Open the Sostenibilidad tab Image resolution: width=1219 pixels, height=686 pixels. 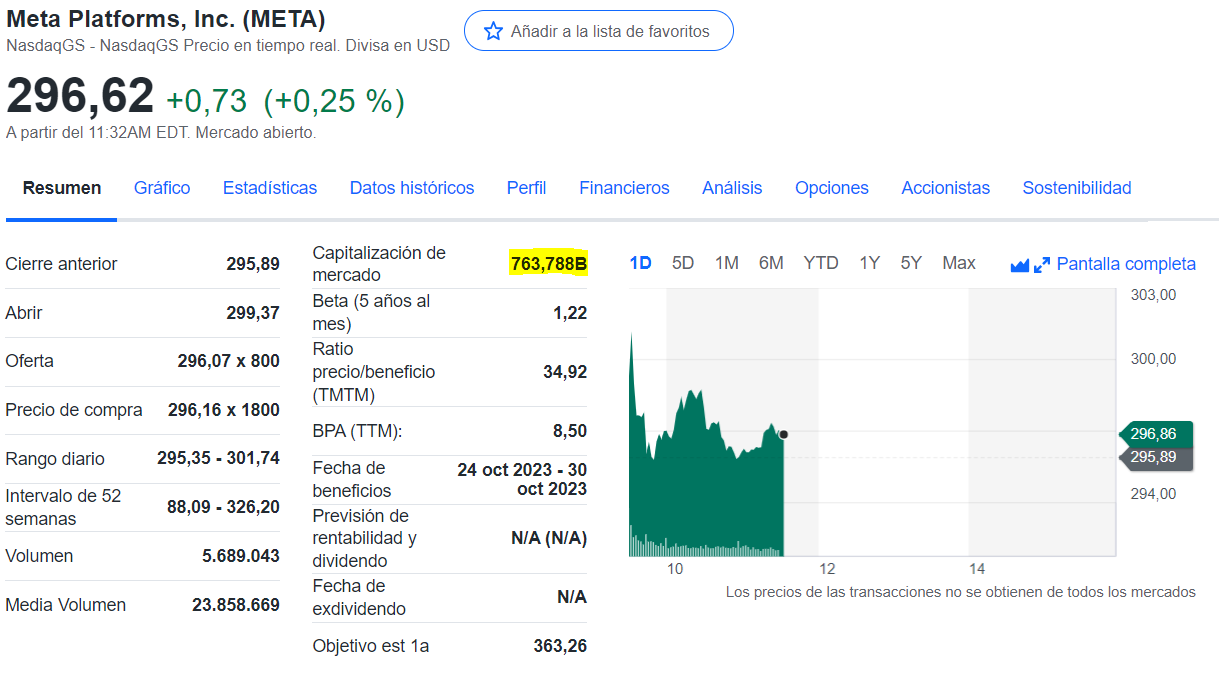click(1077, 188)
